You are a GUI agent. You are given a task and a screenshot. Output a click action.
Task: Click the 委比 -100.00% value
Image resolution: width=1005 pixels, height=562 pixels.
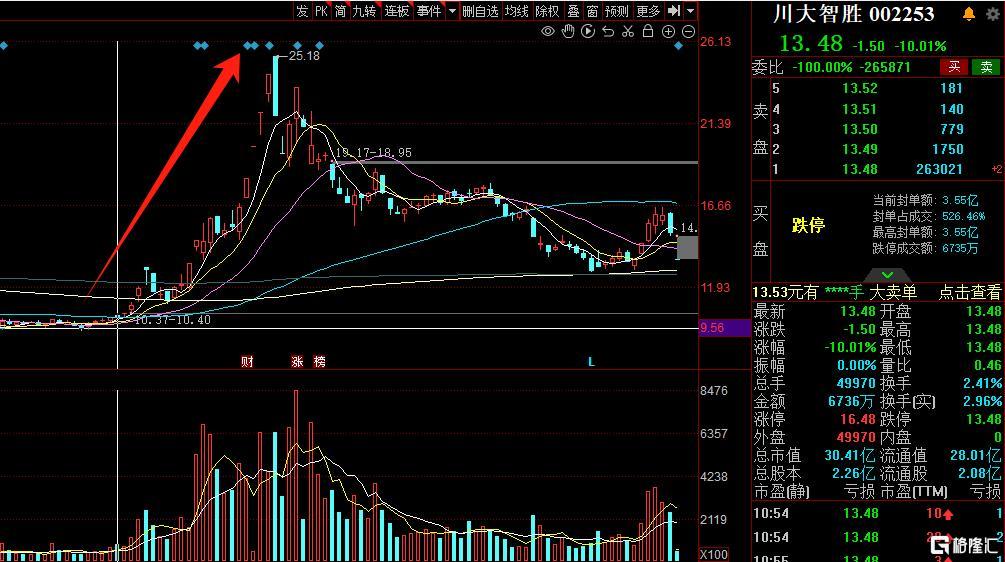coord(822,67)
